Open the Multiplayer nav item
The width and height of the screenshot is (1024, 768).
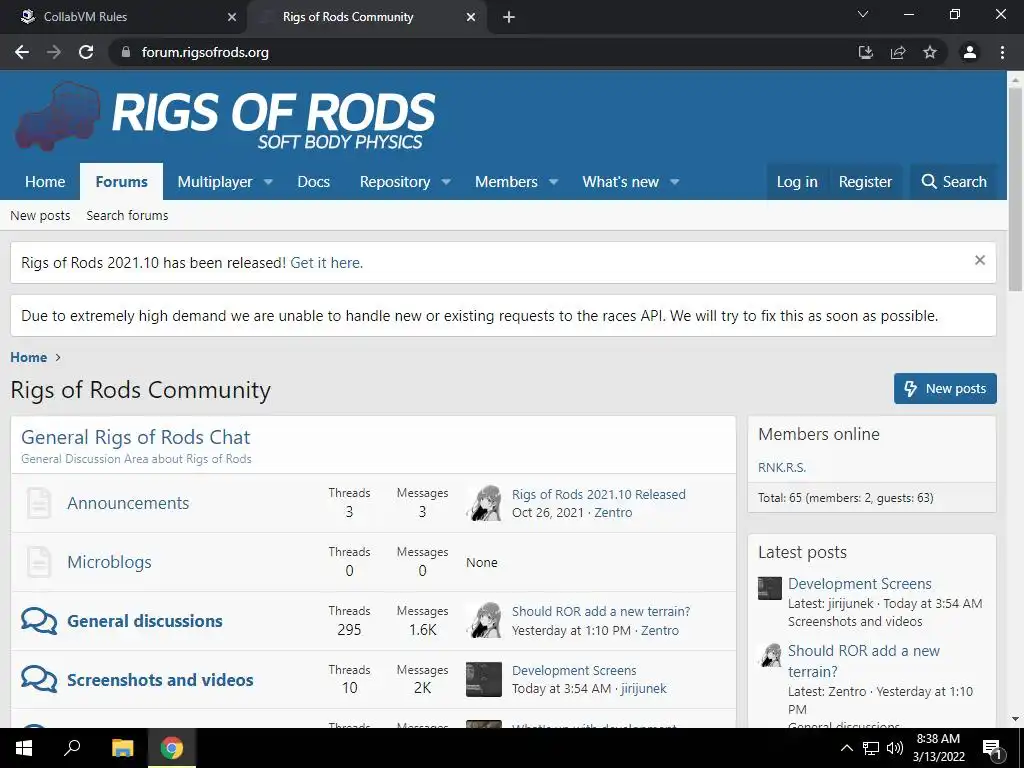point(215,182)
